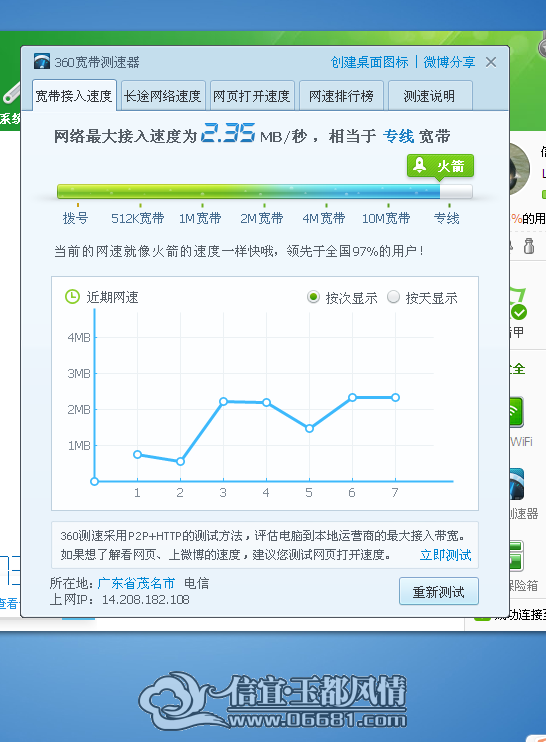Screen dimensions: 546x742
Task: Click the chart data point for test 1
Action: 137,454
